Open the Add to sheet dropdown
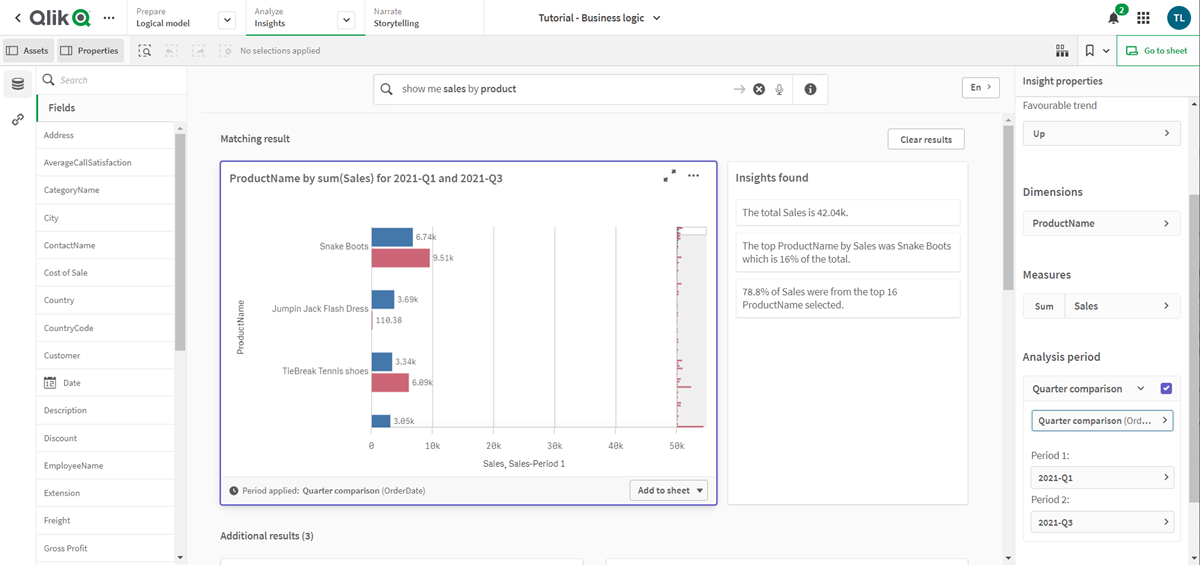The width and height of the screenshot is (1200, 565). pyautogui.click(x=671, y=490)
